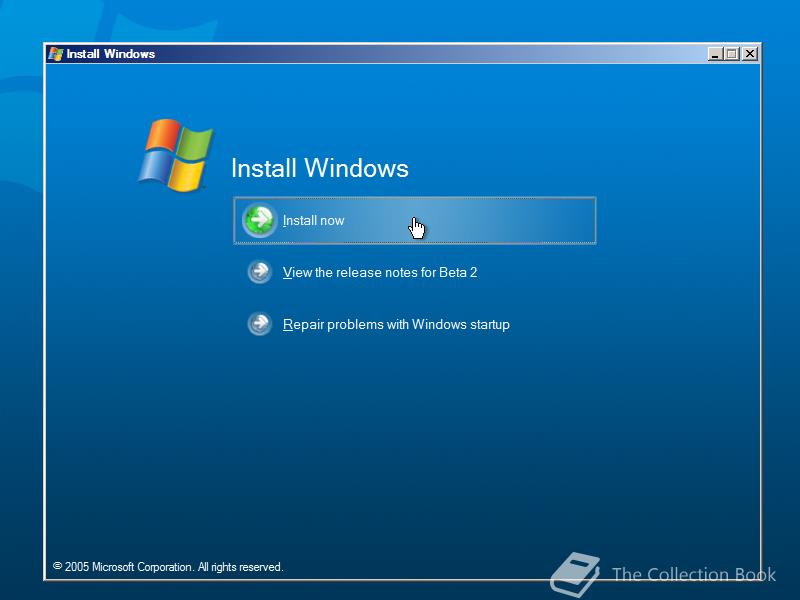
Task: Click the arrow icon beside release notes
Action: click(259, 272)
